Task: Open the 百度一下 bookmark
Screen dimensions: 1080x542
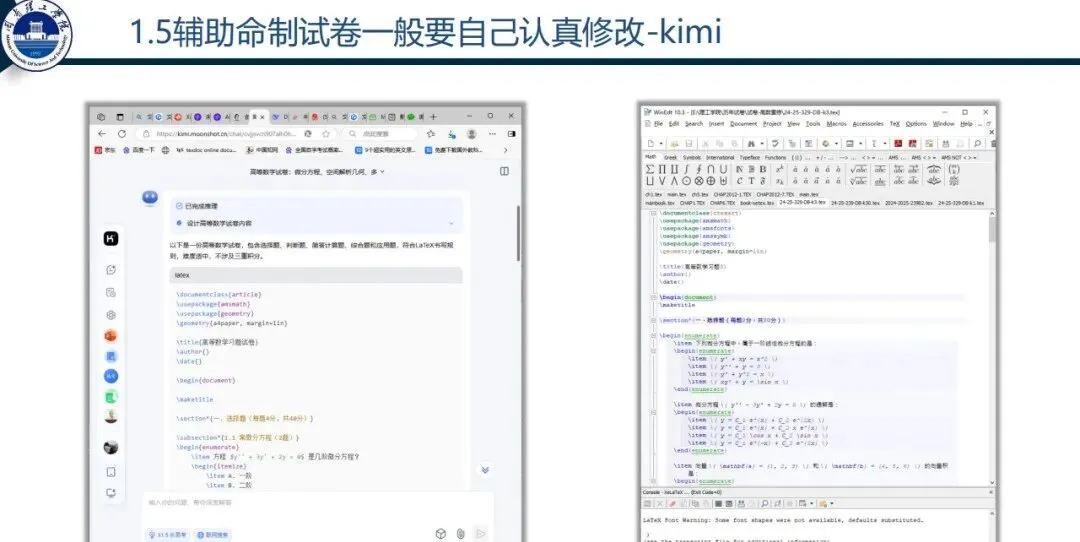Action: pyautogui.click(x=138, y=149)
